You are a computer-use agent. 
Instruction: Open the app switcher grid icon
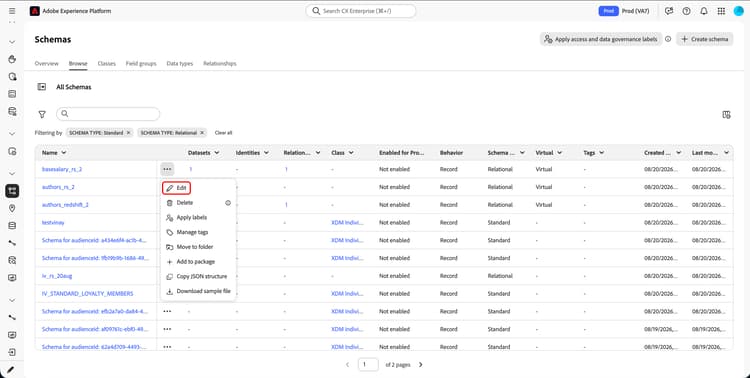(721, 11)
